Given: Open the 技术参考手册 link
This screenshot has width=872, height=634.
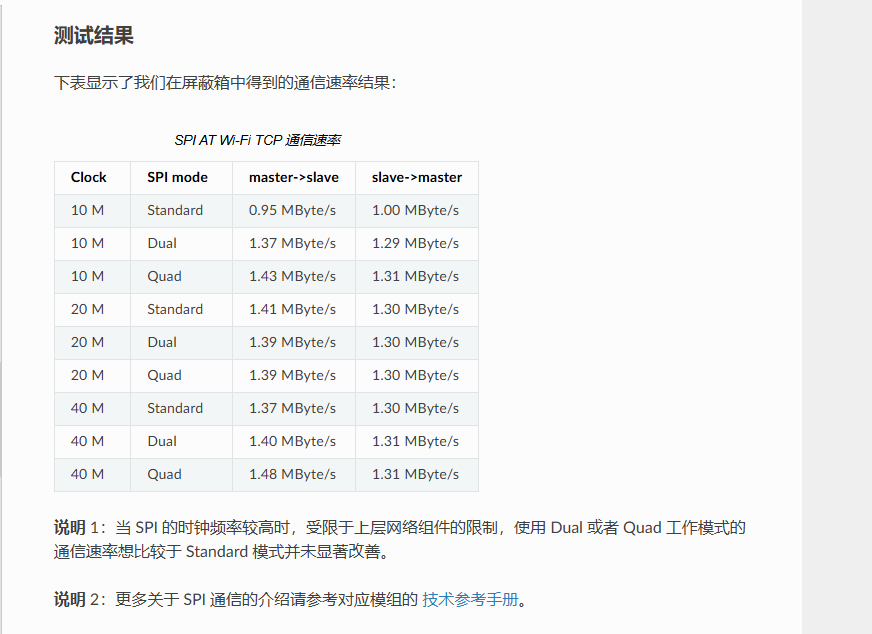Looking at the screenshot, I should point(470,600).
